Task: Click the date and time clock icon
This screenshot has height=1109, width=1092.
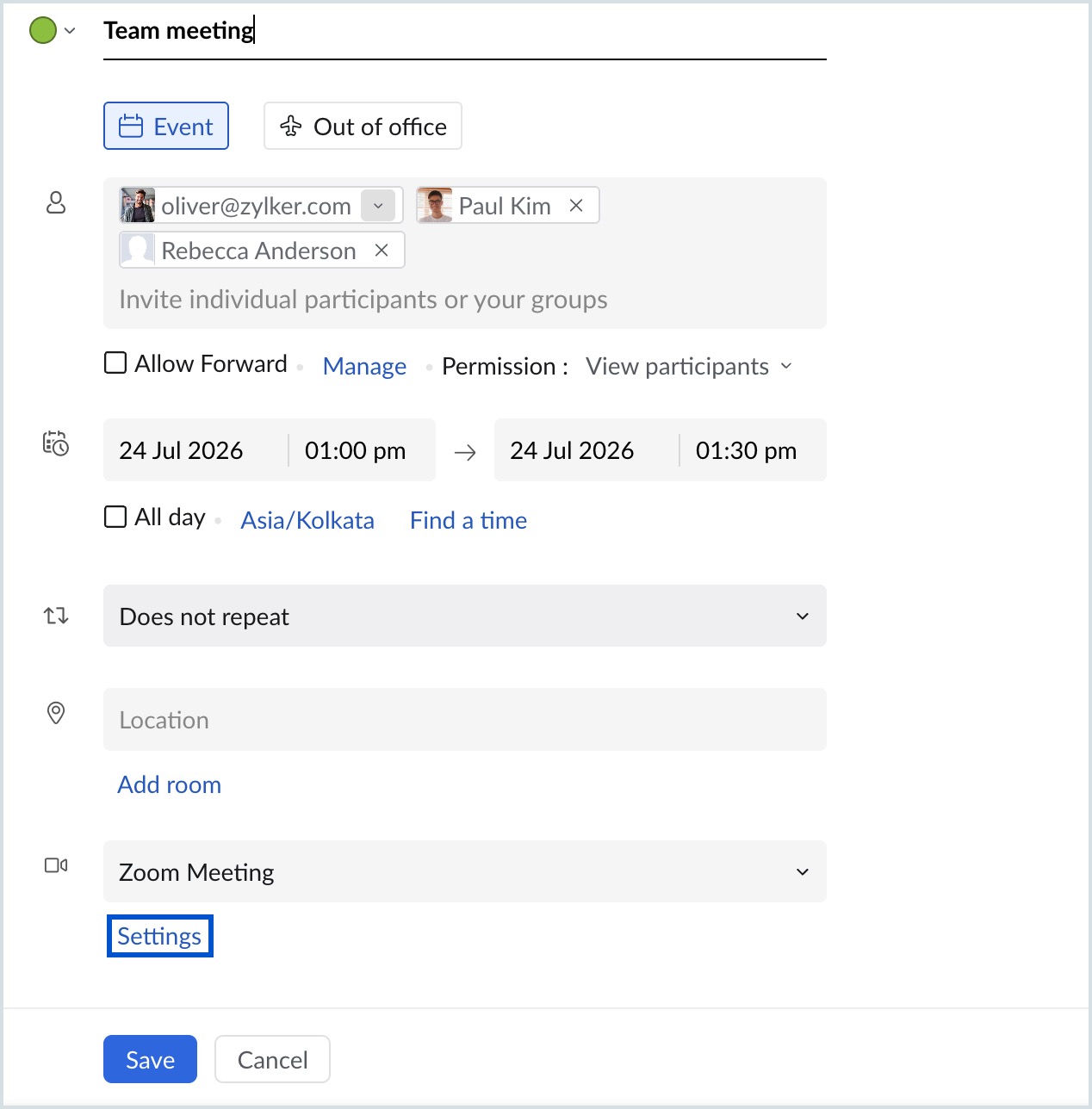Action: pyautogui.click(x=56, y=443)
